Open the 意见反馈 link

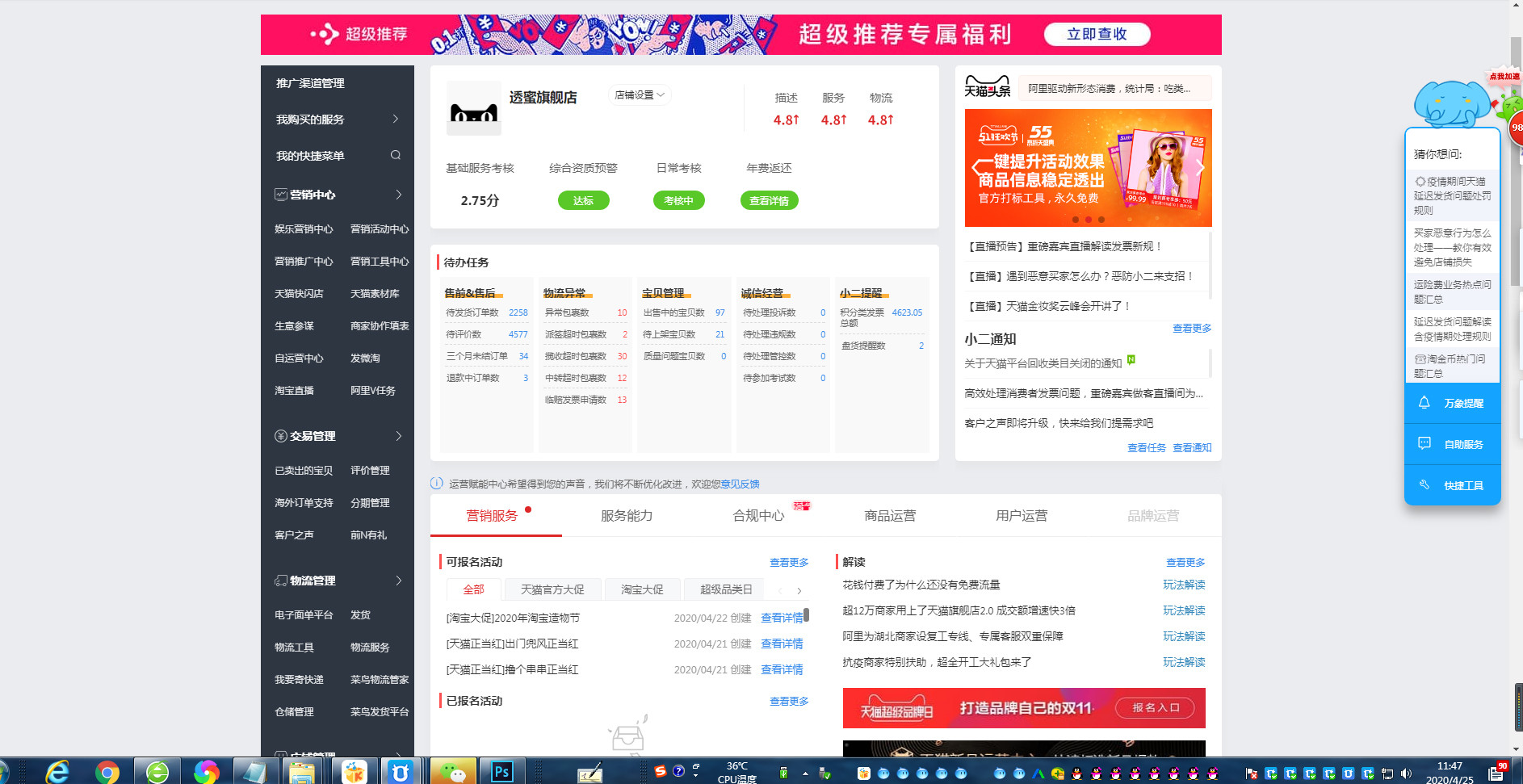pyautogui.click(x=740, y=484)
